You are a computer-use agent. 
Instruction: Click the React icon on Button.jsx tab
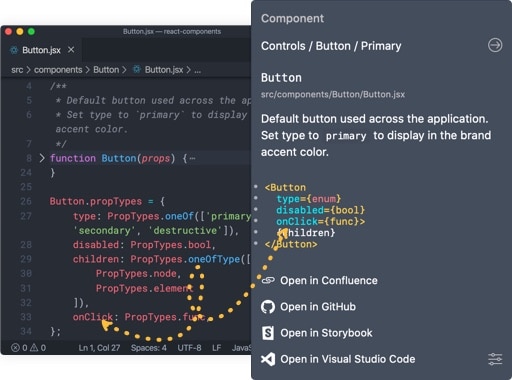tap(14, 50)
